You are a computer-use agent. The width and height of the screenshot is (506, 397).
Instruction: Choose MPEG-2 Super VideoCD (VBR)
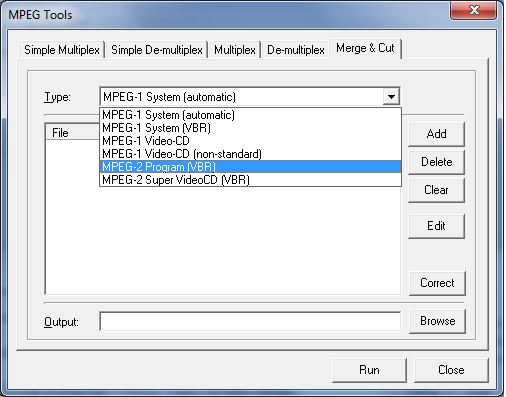click(250, 180)
